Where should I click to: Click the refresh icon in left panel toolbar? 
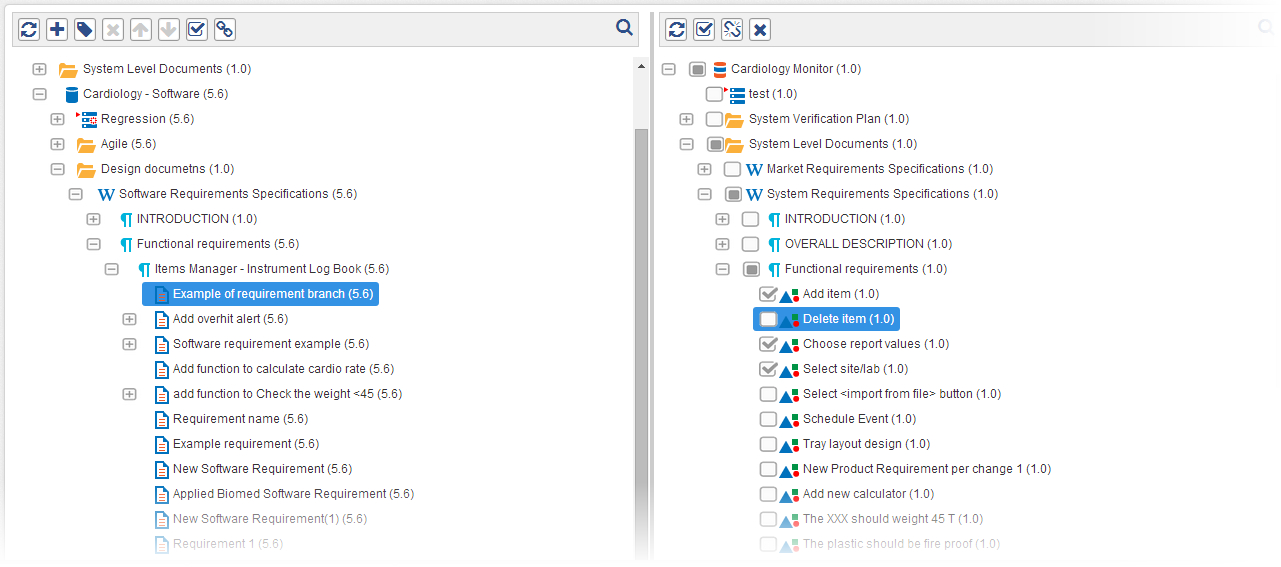(29, 30)
